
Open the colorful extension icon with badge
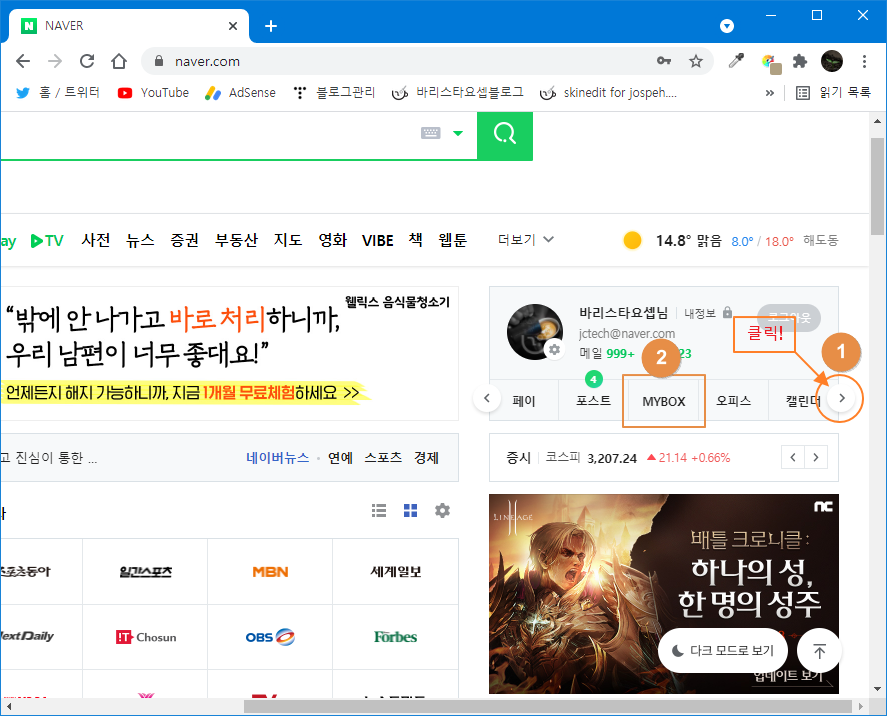point(770,62)
